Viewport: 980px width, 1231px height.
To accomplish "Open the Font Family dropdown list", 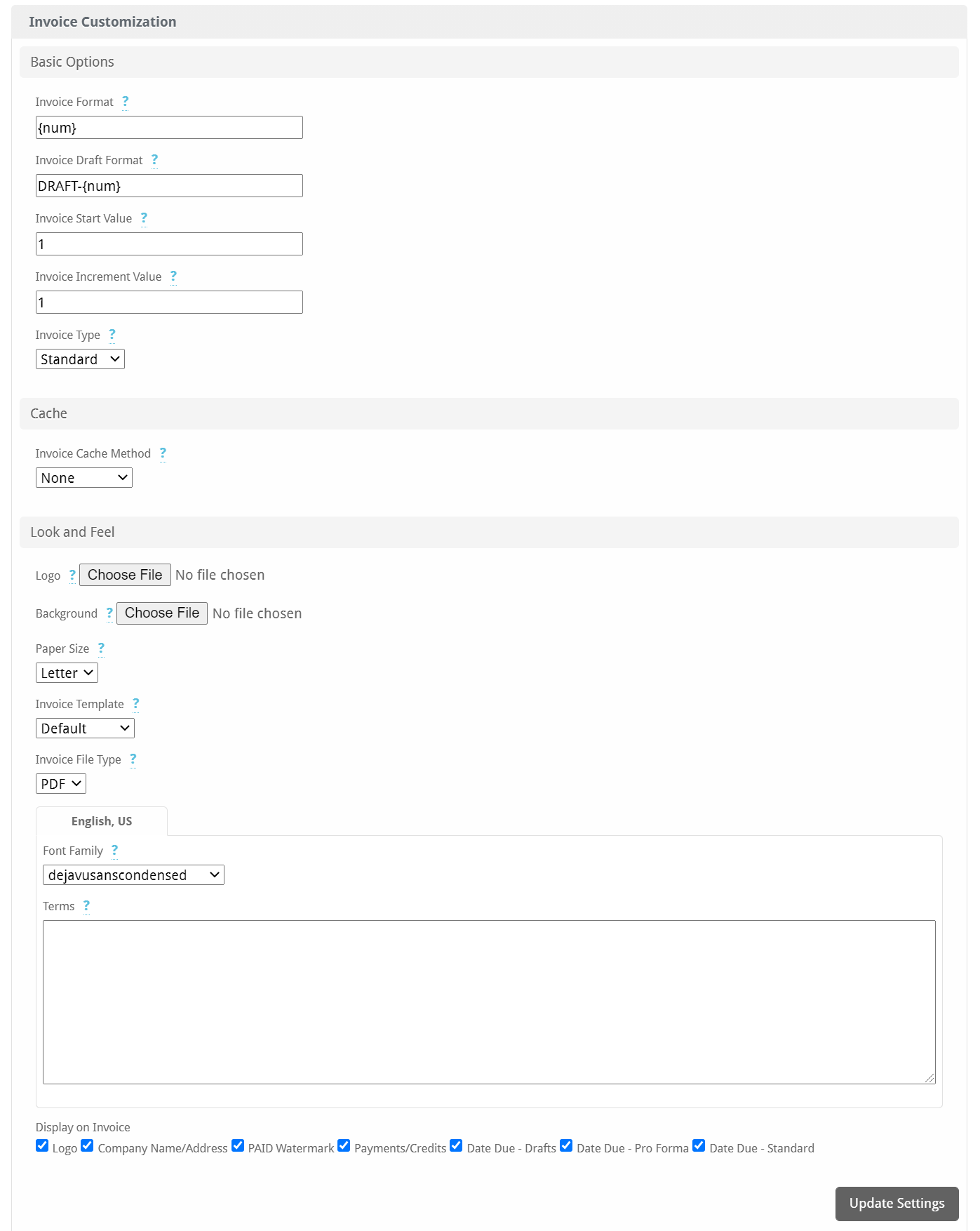I will pos(133,875).
